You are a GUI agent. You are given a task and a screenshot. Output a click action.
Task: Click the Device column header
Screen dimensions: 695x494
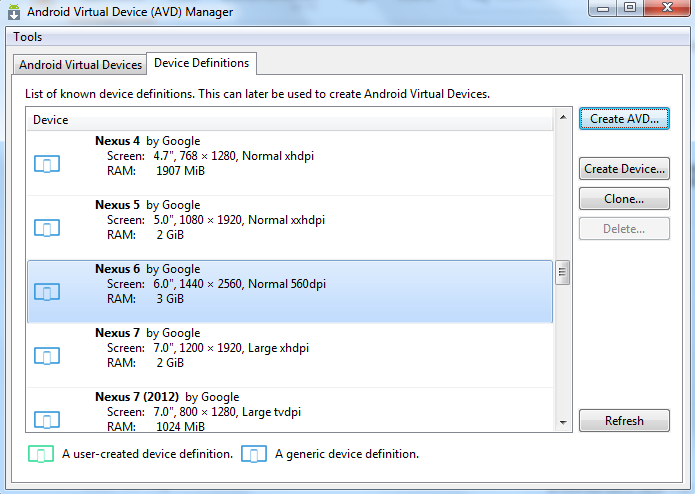290,120
